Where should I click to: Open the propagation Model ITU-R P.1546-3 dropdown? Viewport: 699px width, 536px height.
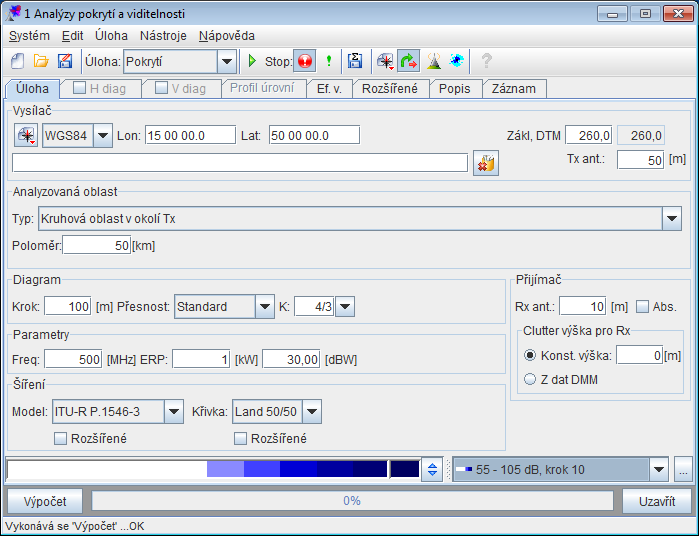[x=173, y=412]
